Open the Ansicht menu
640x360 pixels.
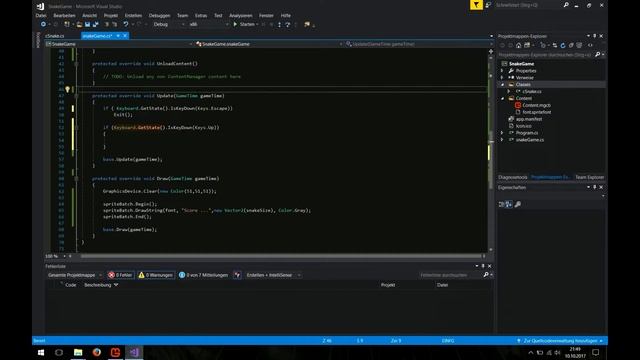click(x=89, y=16)
